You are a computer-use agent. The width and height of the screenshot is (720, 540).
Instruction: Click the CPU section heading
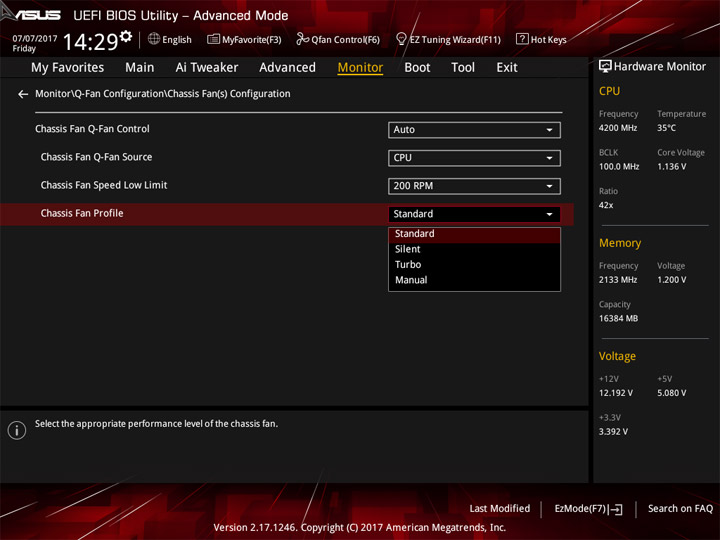tap(609, 91)
